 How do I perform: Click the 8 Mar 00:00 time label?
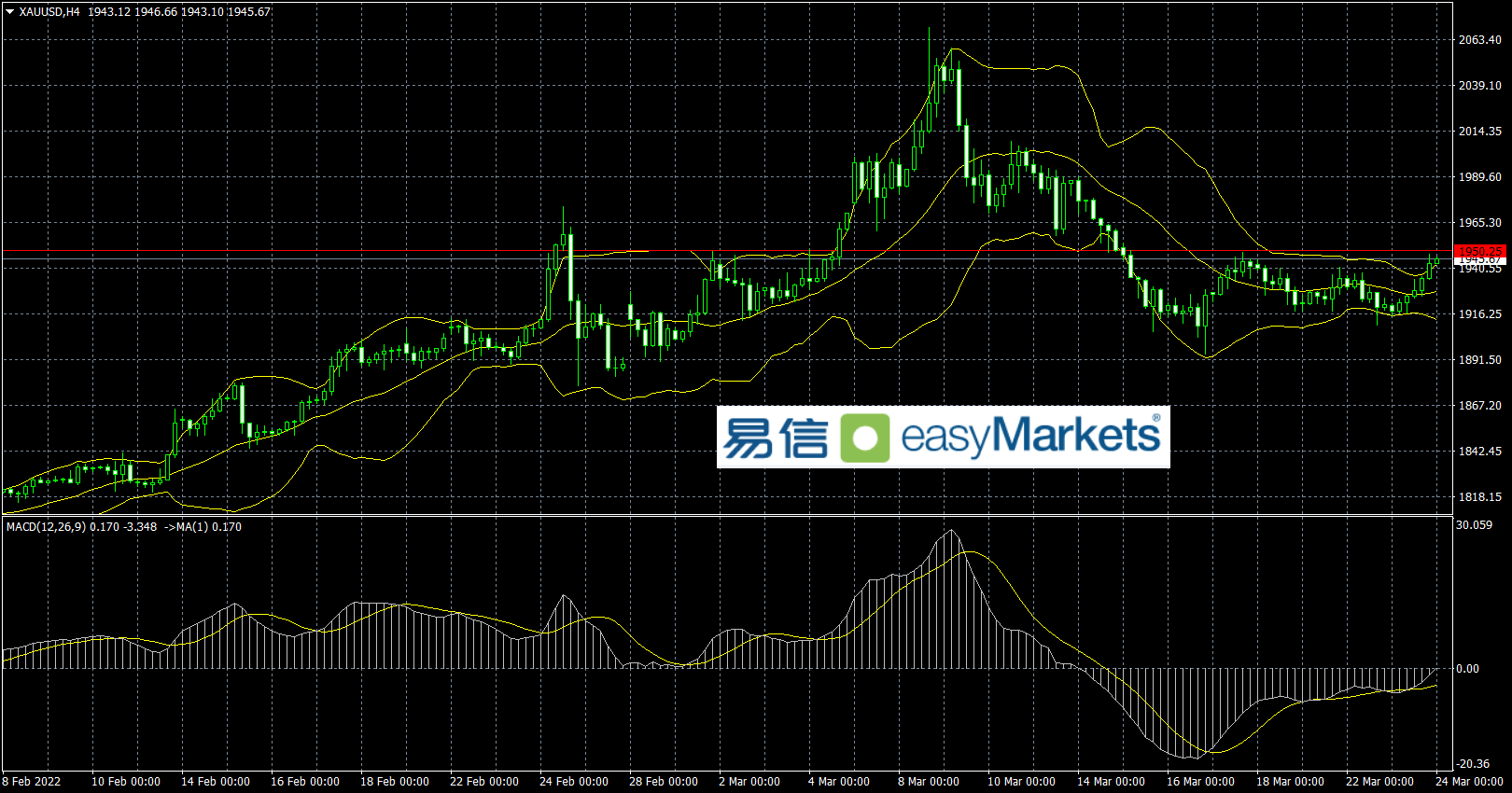pos(929,782)
